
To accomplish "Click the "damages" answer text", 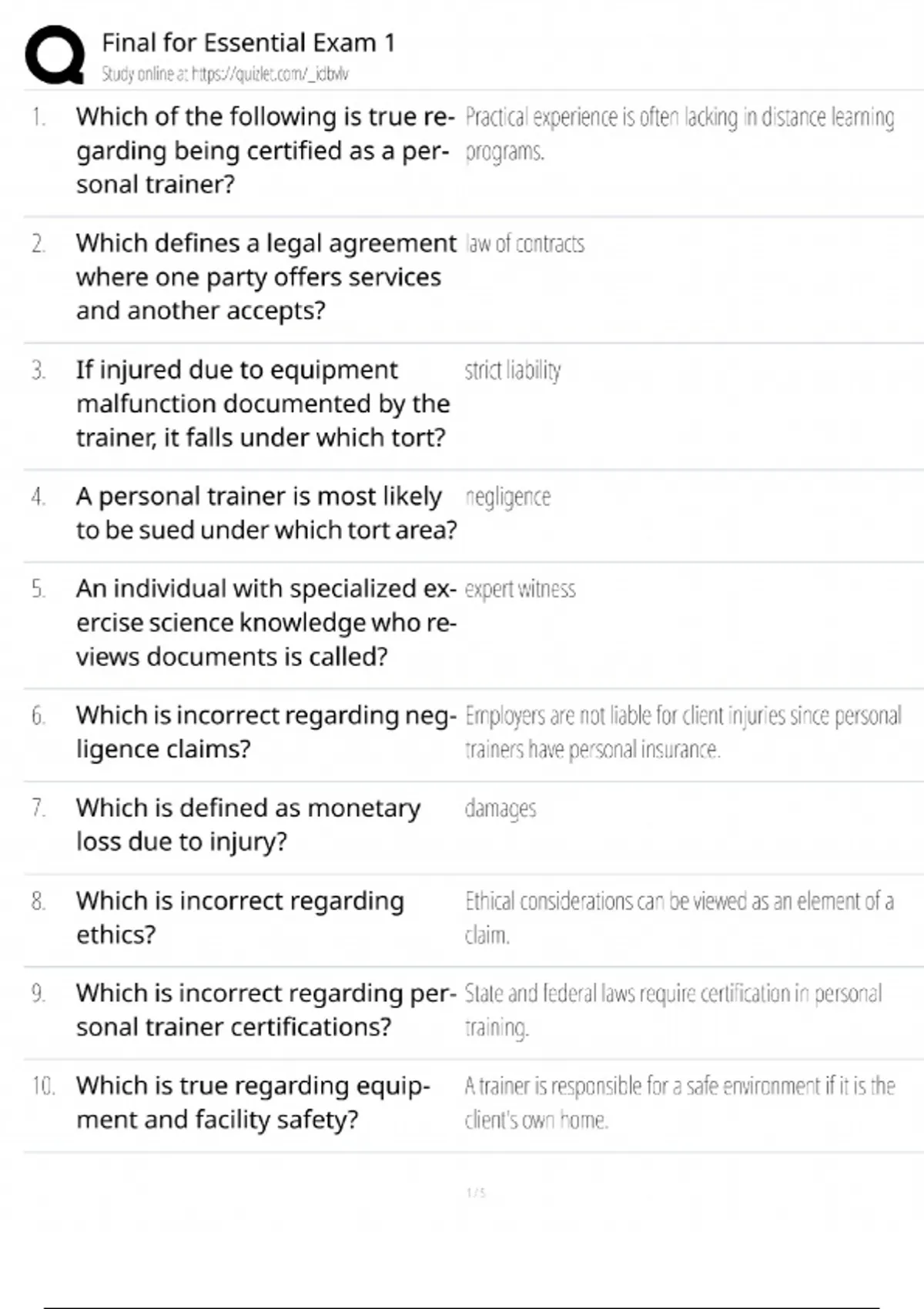I will (x=500, y=808).
